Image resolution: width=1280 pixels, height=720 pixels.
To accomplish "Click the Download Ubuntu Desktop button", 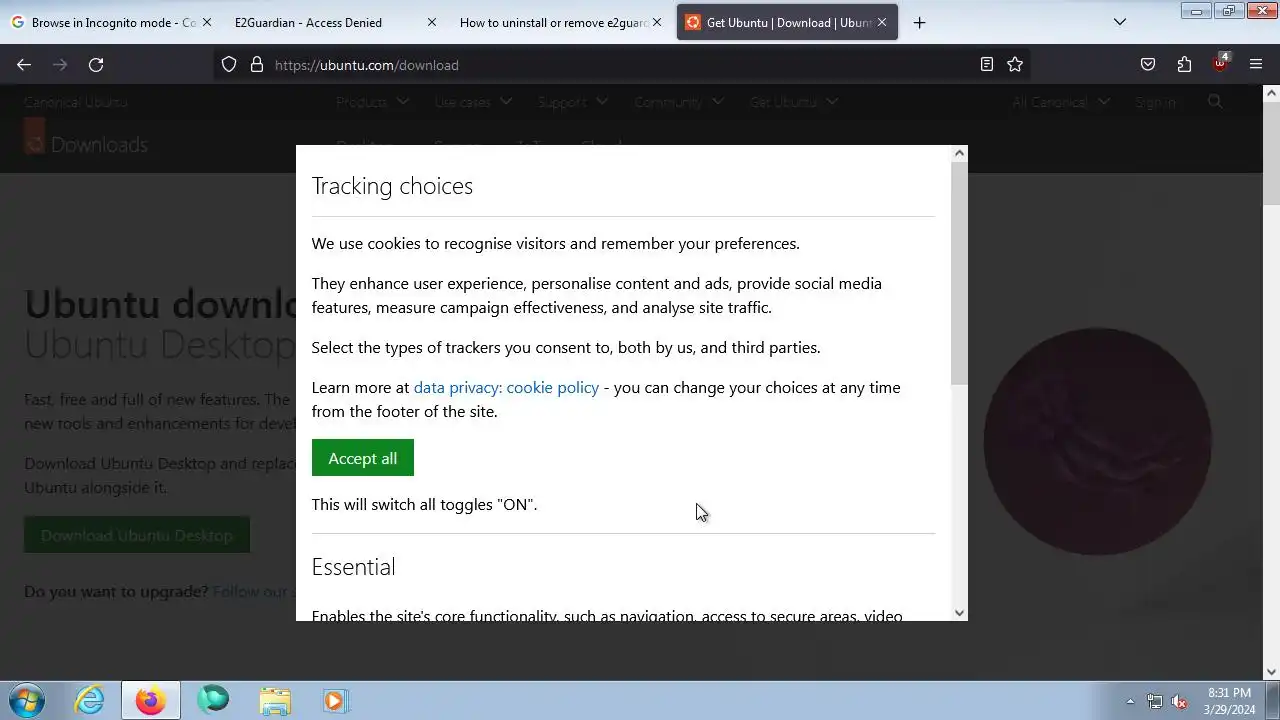I will tap(137, 535).
